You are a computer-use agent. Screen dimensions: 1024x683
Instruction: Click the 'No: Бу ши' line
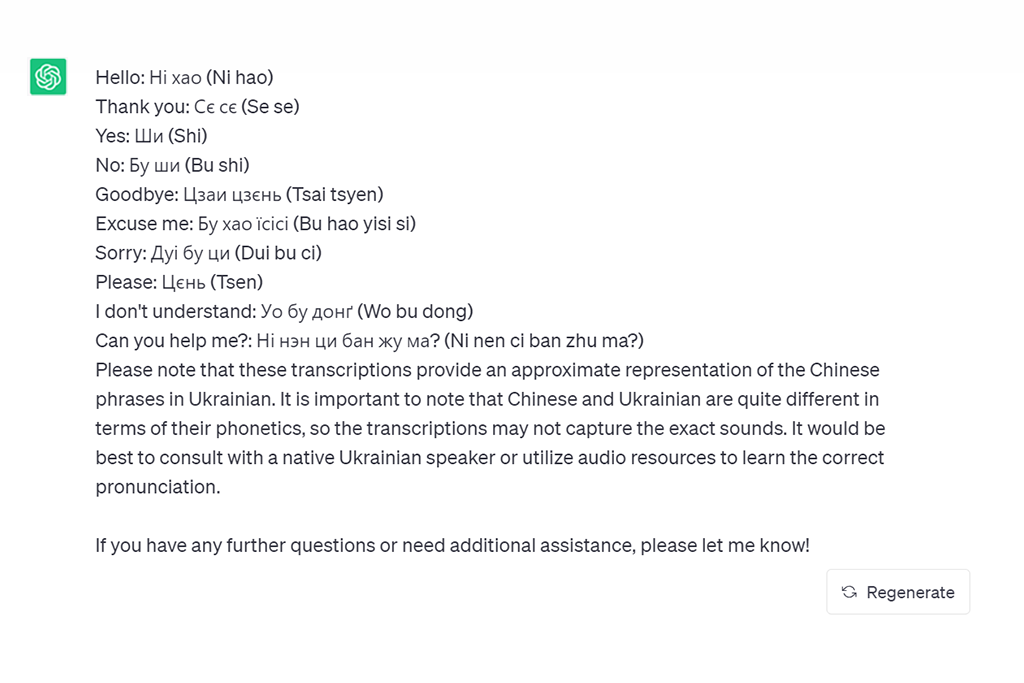172,165
